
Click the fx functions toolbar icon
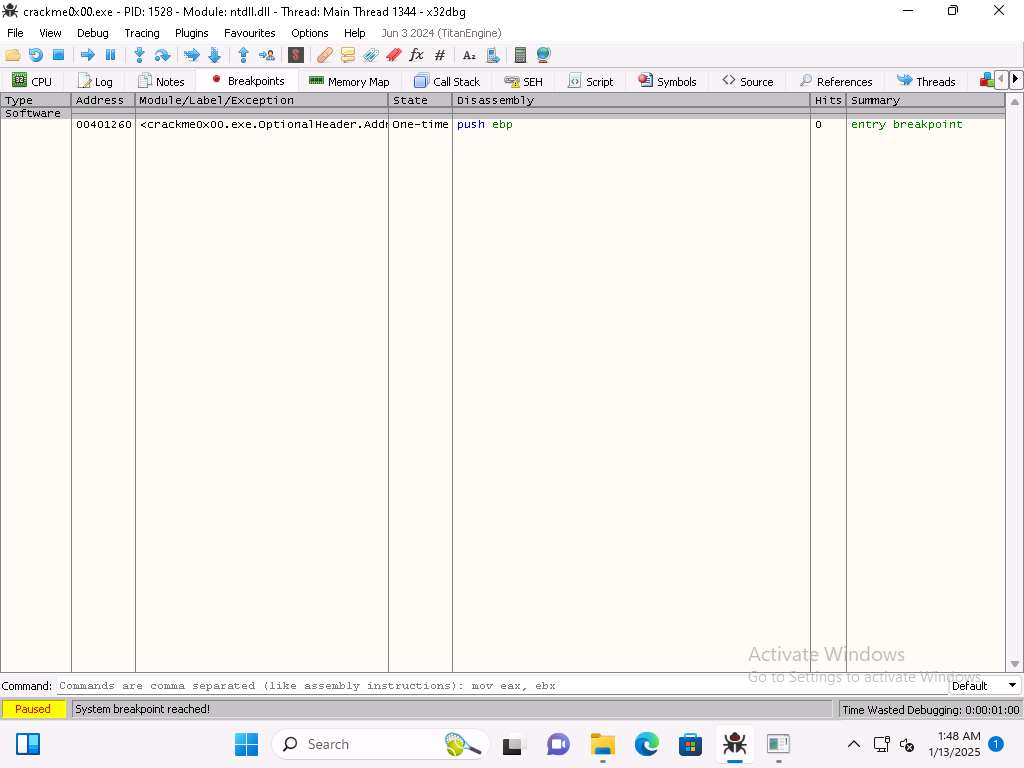point(417,55)
